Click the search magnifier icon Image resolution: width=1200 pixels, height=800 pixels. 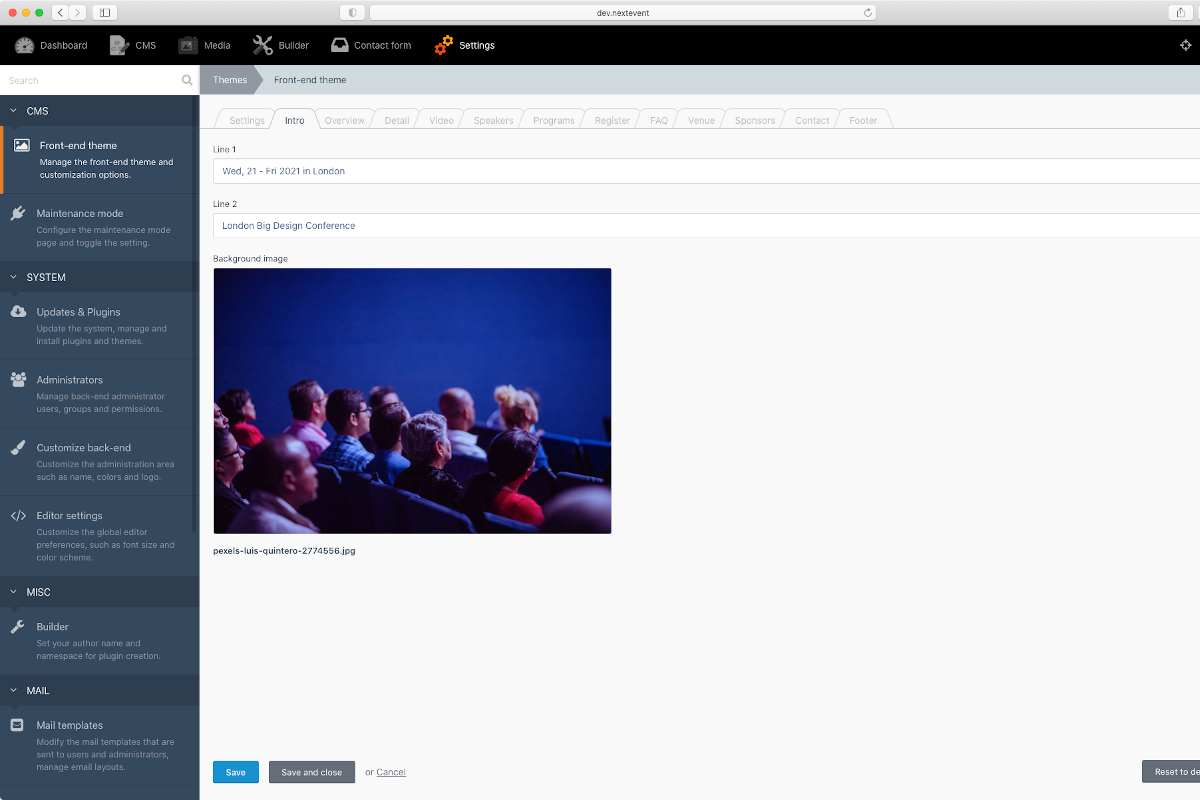coord(187,80)
